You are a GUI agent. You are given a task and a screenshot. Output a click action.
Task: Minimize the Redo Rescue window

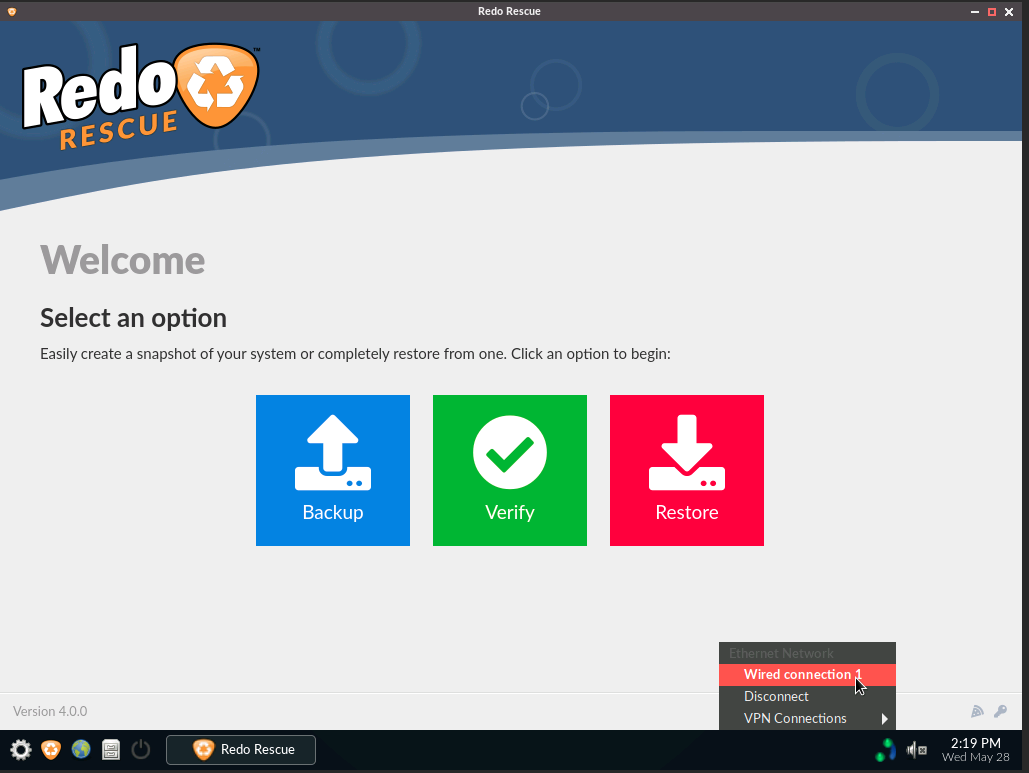coord(975,12)
